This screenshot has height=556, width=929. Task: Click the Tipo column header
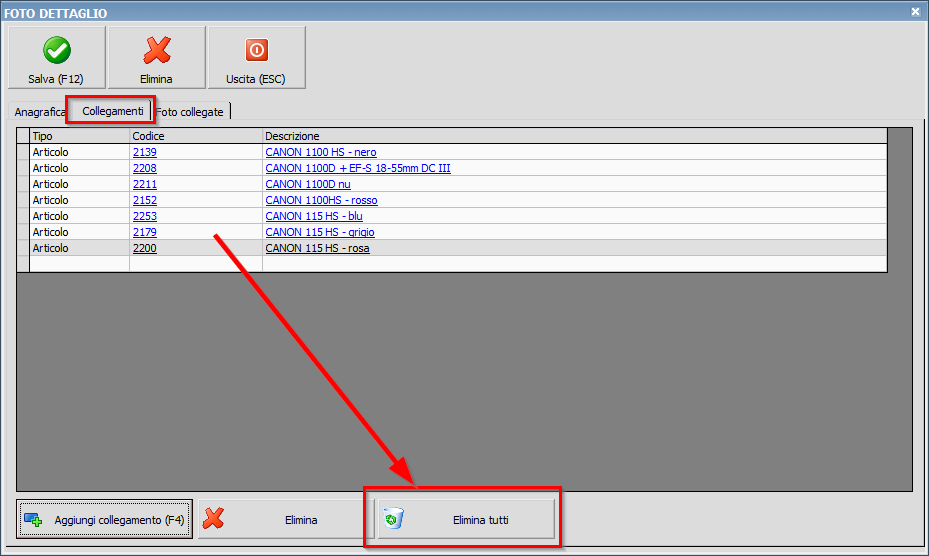pos(79,136)
